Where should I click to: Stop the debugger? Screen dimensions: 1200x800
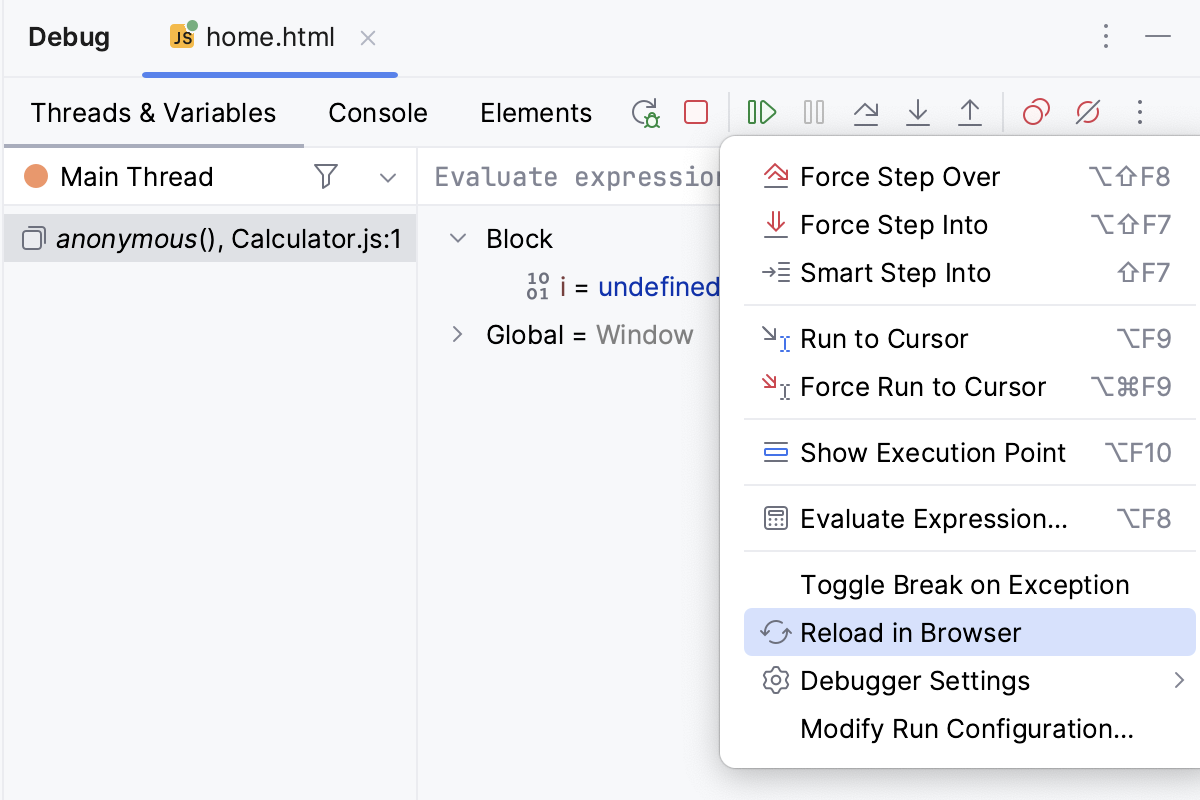[695, 112]
